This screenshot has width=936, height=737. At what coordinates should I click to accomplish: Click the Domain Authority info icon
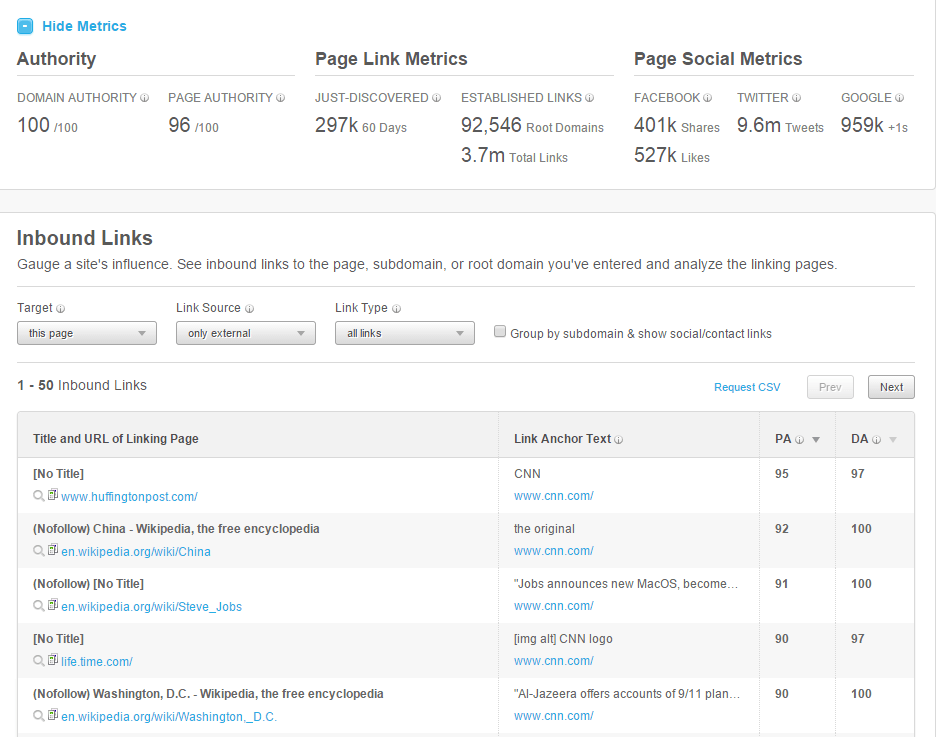coord(145,98)
